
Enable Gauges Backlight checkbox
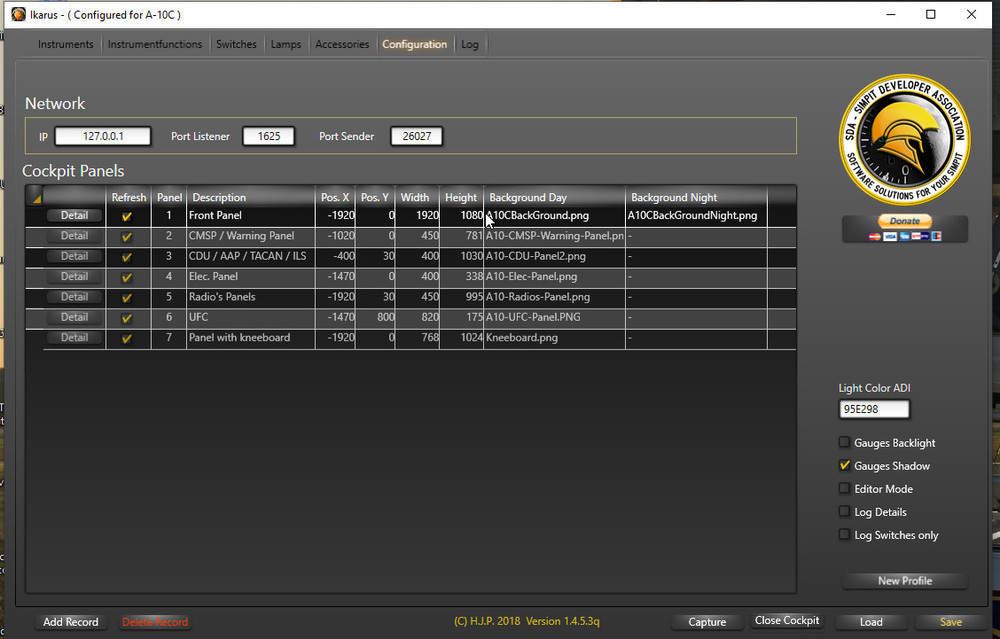844,442
